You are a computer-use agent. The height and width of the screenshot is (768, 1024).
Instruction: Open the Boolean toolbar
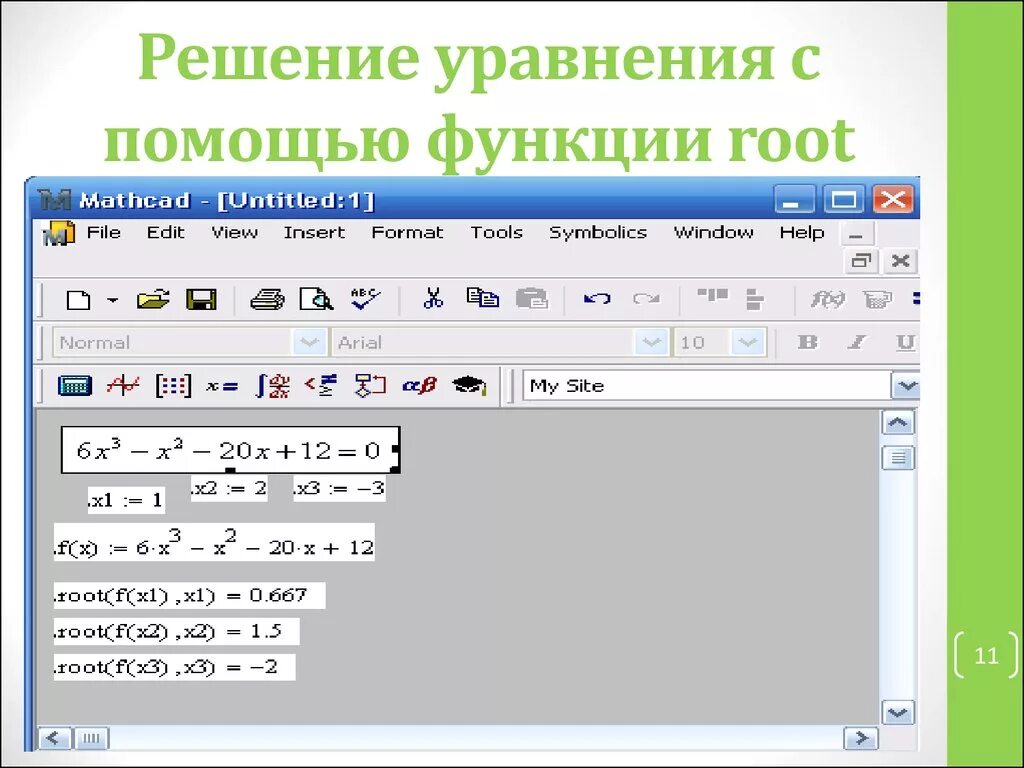click(321, 385)
